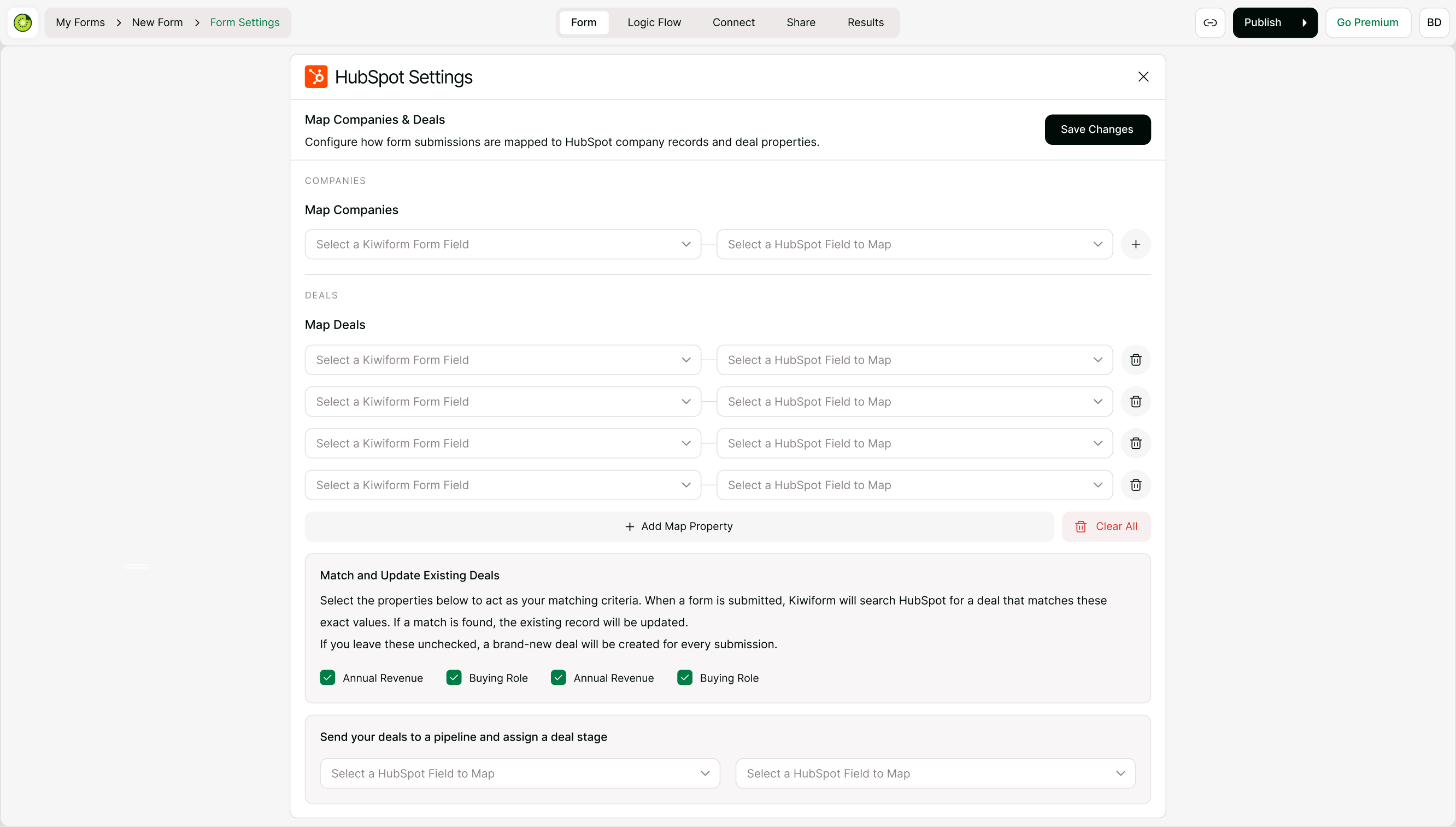Open first deal row HubSpot field dropdown

point(915,360)
